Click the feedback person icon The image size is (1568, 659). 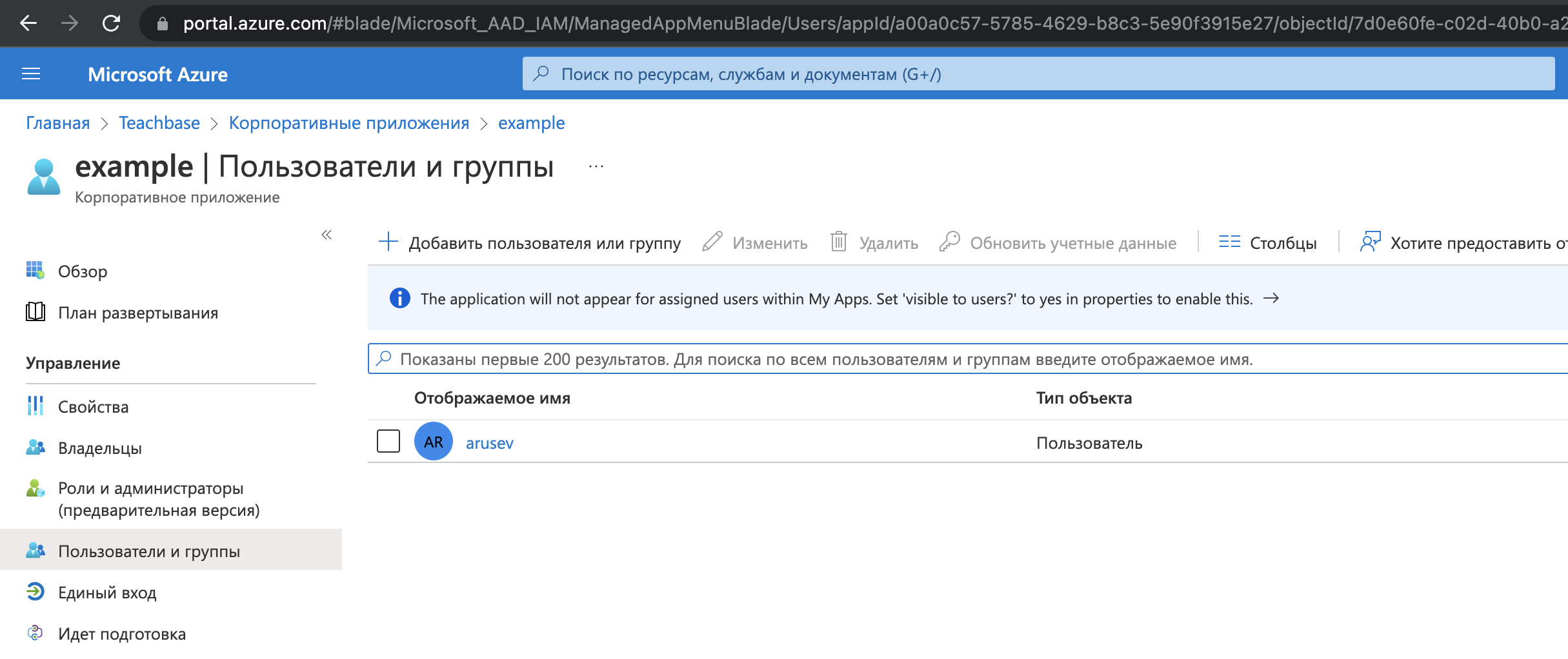[1371, 242]
